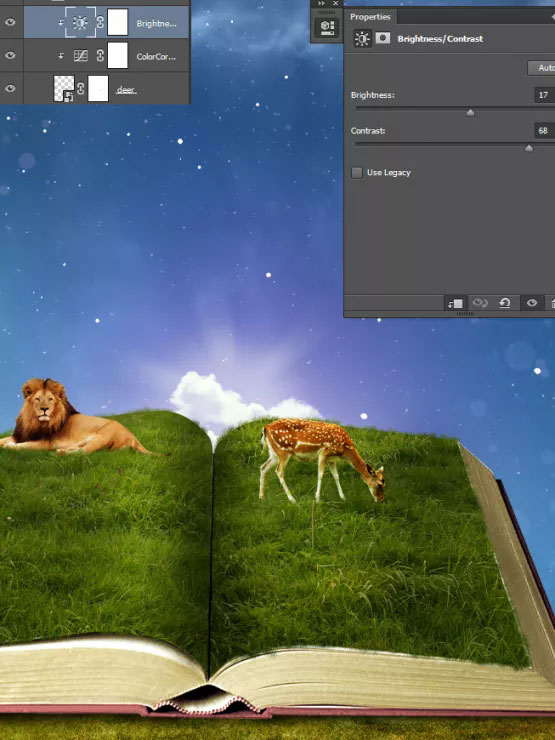Hide the Brightness/Contrast layer with its eye icon

pos(10,22)
